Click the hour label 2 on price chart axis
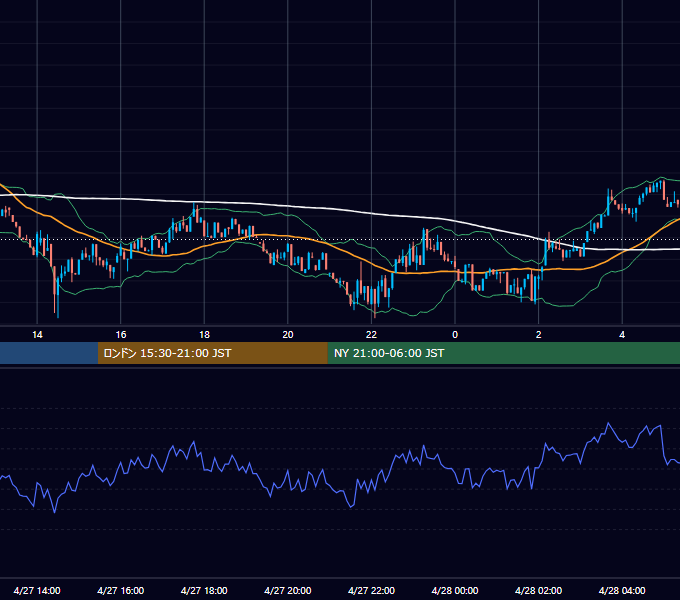 539,335
